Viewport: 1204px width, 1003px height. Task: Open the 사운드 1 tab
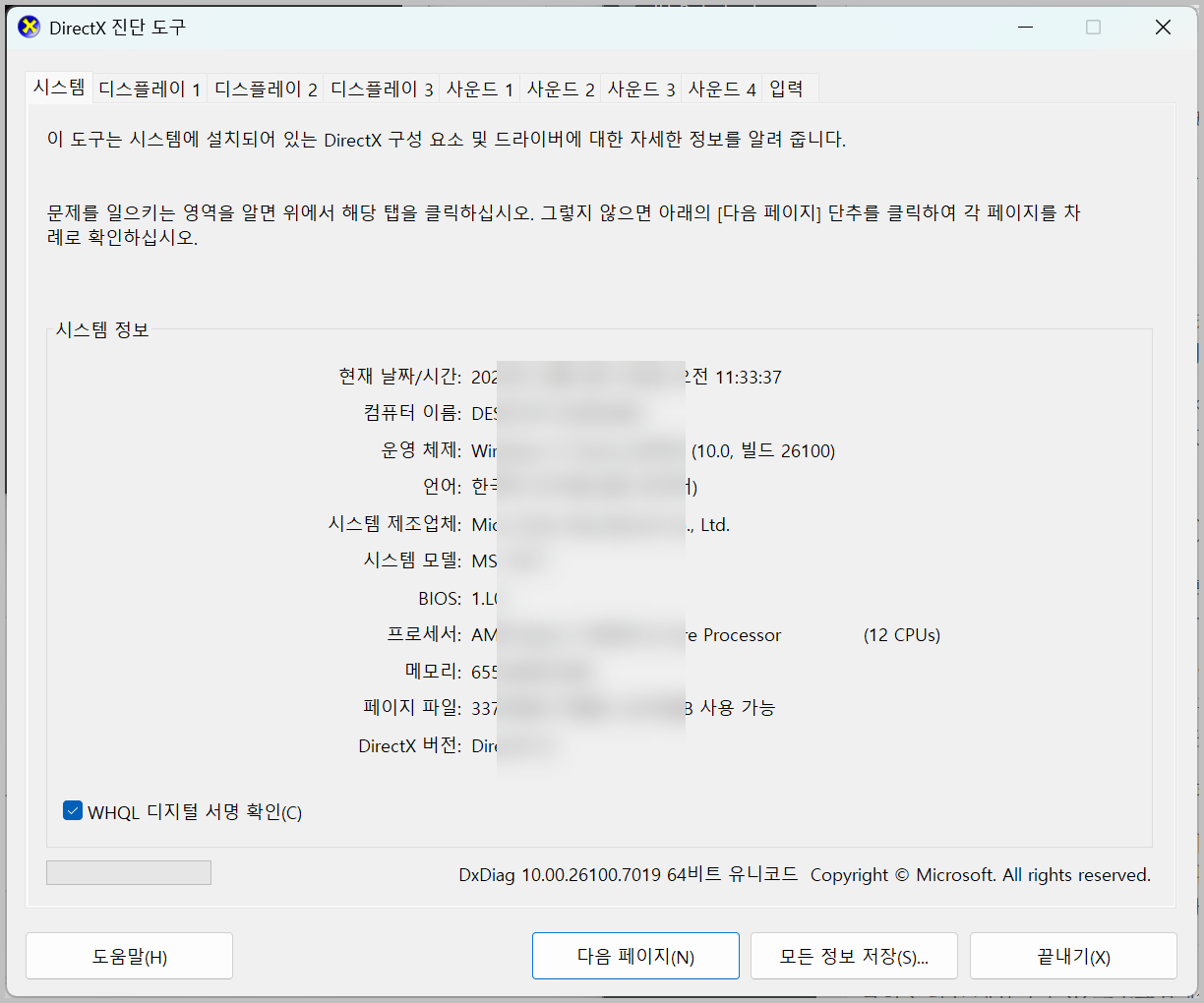pos(479,89)
